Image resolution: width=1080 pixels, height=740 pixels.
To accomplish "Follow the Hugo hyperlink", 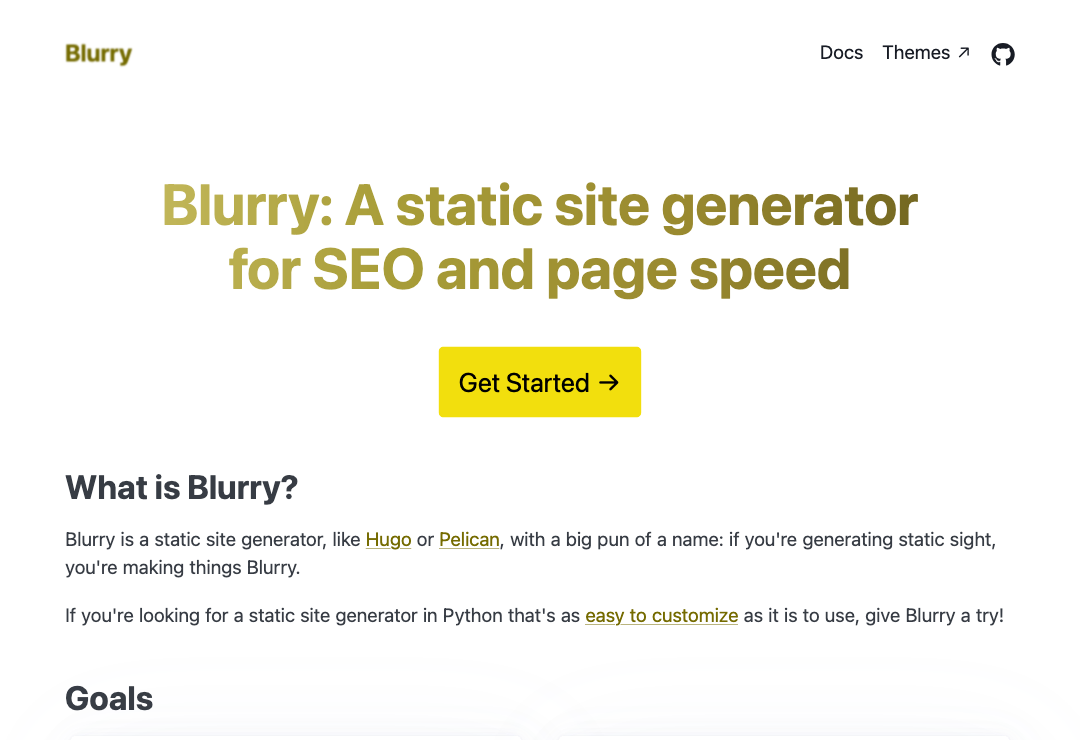I will 388,539.
